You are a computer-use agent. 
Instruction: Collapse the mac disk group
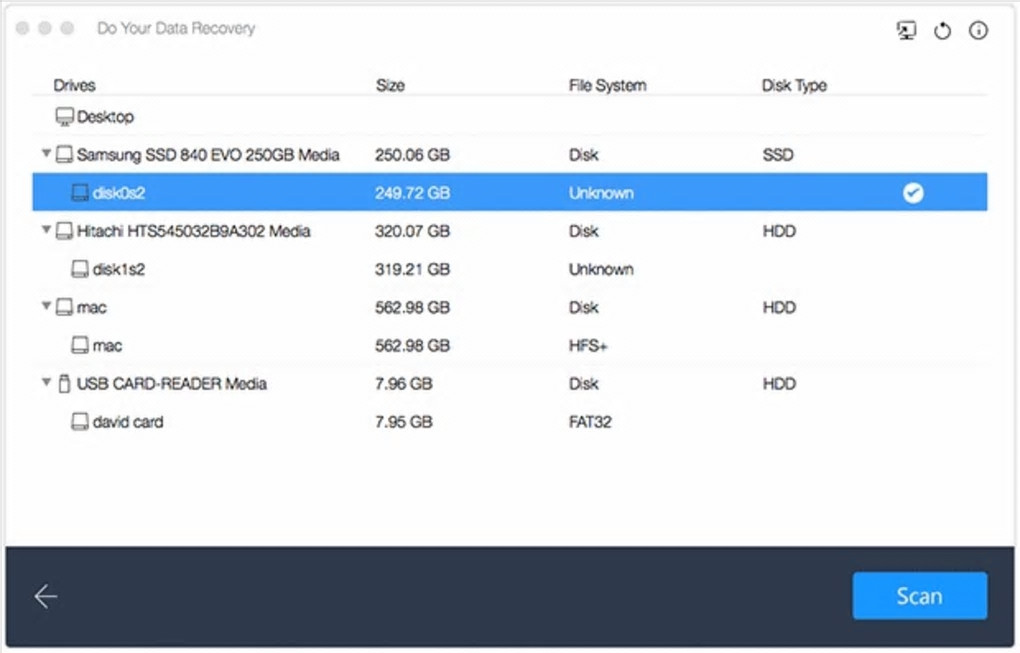pos(46,306)
